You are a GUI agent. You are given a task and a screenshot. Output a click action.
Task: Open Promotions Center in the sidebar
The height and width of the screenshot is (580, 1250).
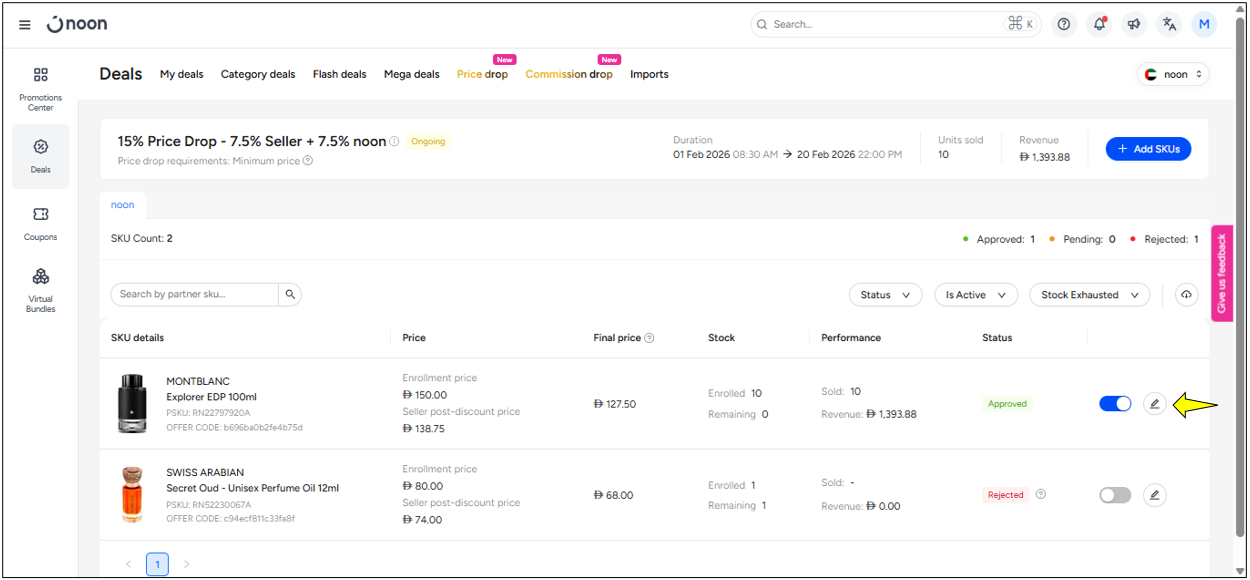pos(41,87)
